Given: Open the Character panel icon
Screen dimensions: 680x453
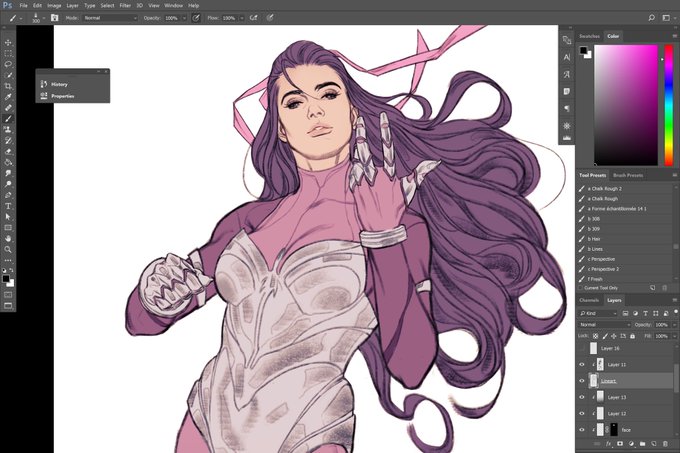Looking at the screenshot, I should tap(567, 57).
